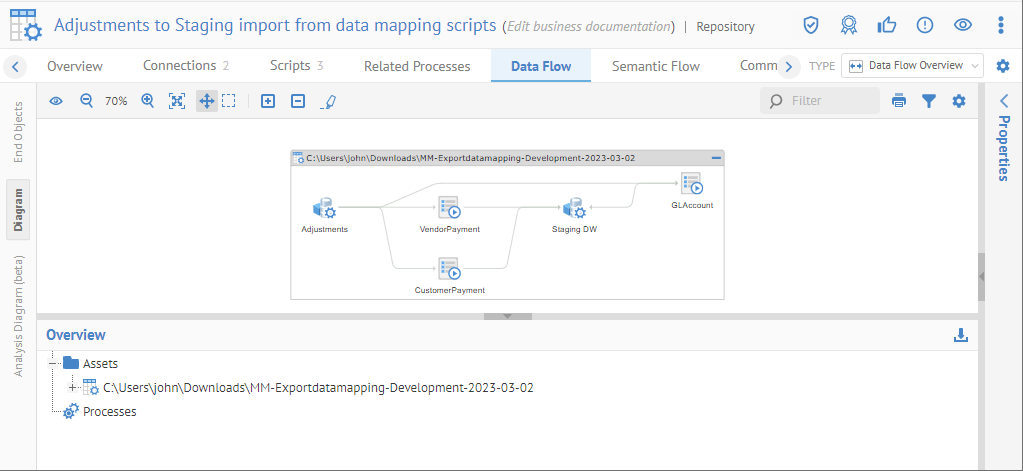
Task: Select the marquee selection tool
Action: click(229, 101)
